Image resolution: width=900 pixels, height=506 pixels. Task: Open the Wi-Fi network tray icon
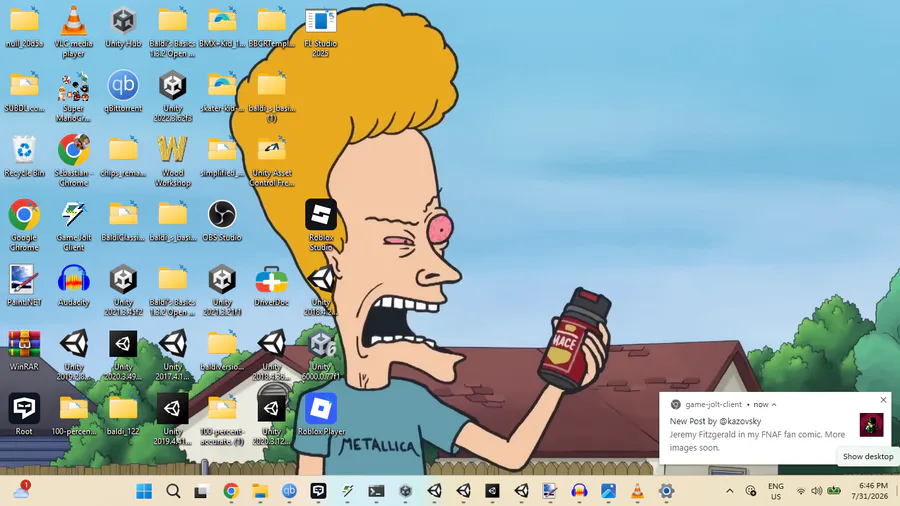click(801, 491)
